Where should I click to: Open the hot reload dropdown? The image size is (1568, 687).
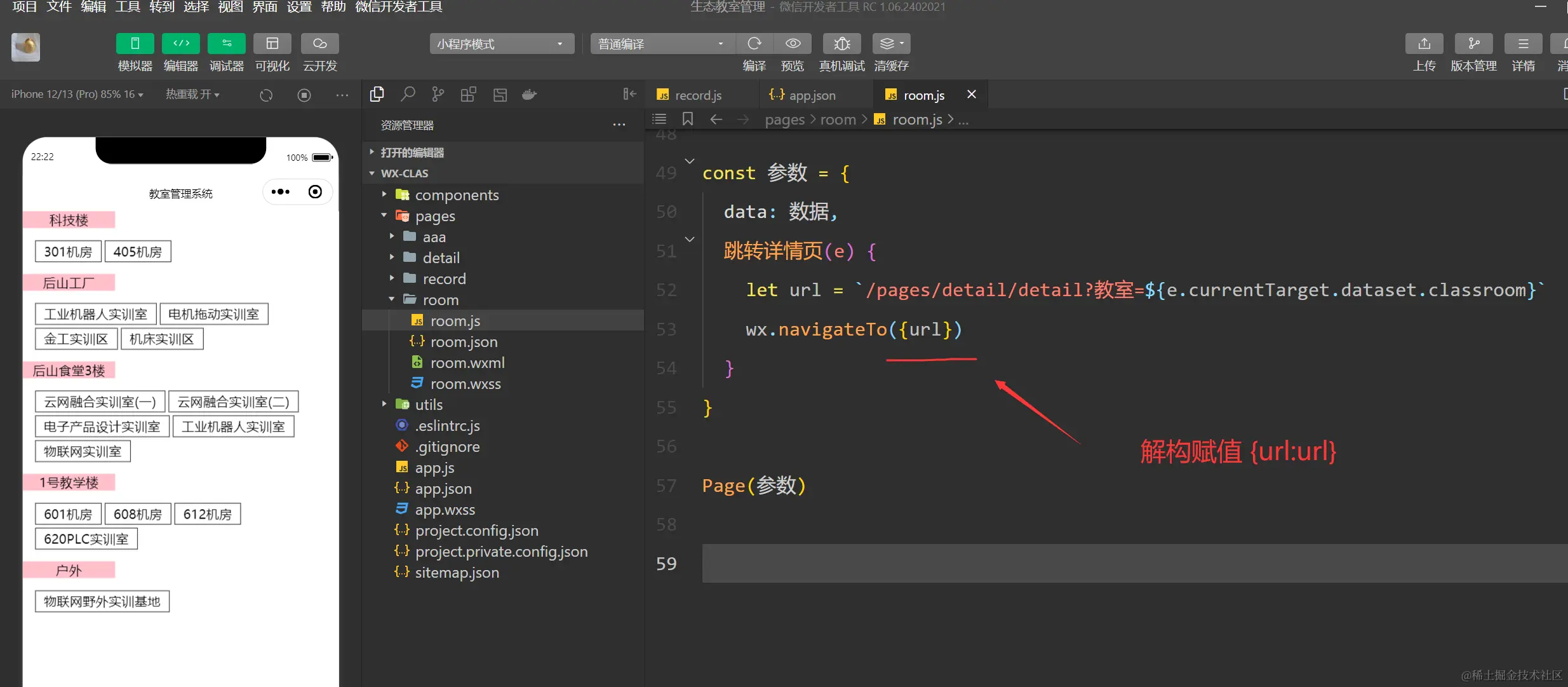(x=192, y=95)
